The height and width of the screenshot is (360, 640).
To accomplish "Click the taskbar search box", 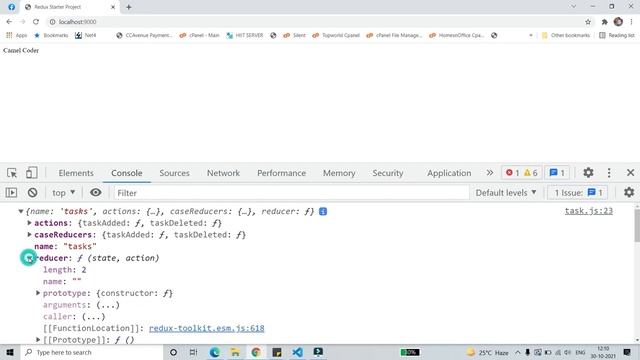I will point(92,352).
